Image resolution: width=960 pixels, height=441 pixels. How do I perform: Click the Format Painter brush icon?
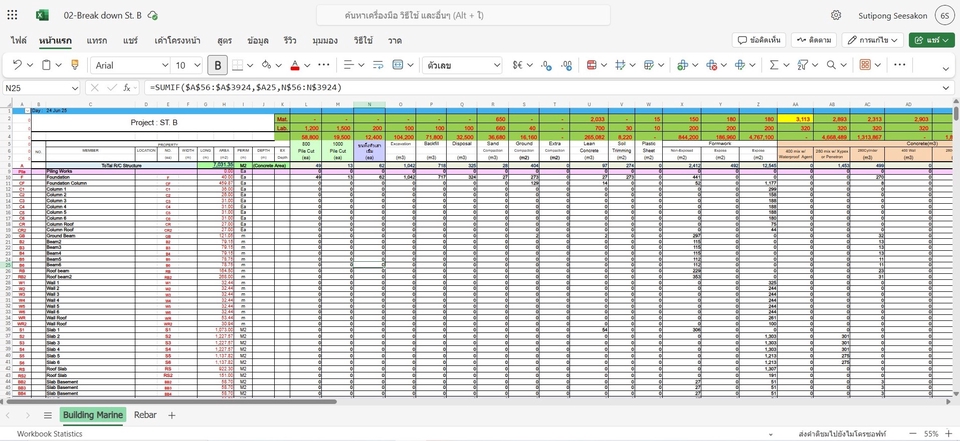76,65
